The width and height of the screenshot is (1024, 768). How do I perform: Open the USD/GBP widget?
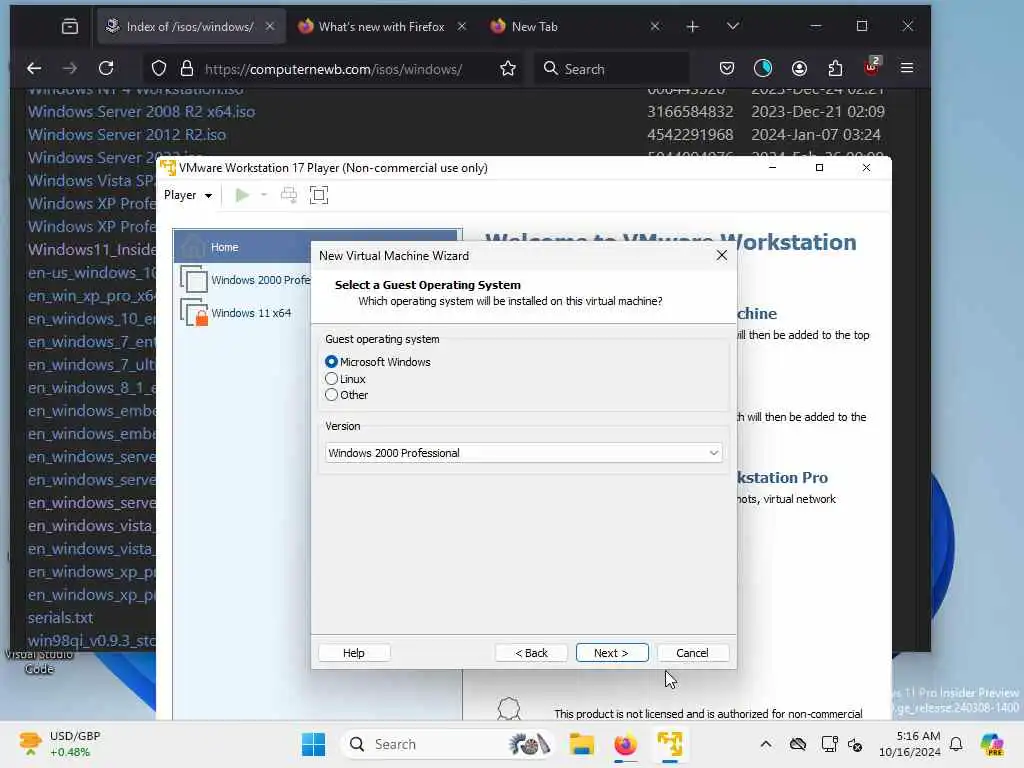pos(60,744)
